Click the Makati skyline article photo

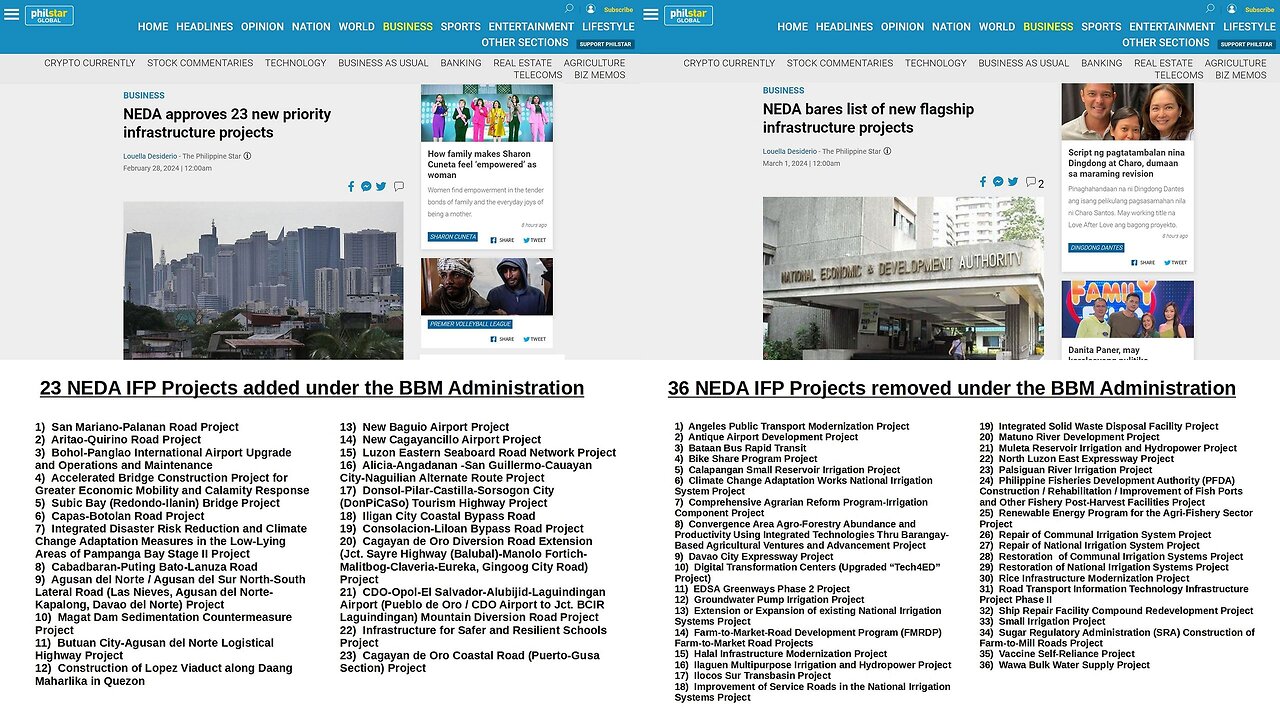[263, 280]
